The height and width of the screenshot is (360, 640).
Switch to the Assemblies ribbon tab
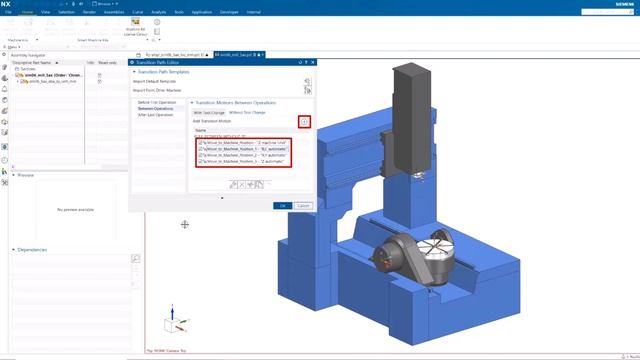click(114, 12)
